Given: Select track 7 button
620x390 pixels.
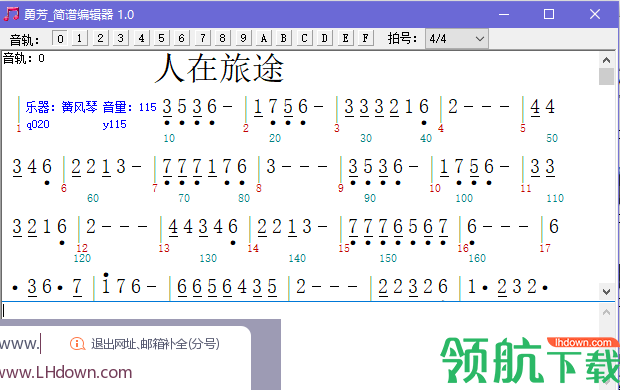Looking at the screenshot, I should click(203, 38).
